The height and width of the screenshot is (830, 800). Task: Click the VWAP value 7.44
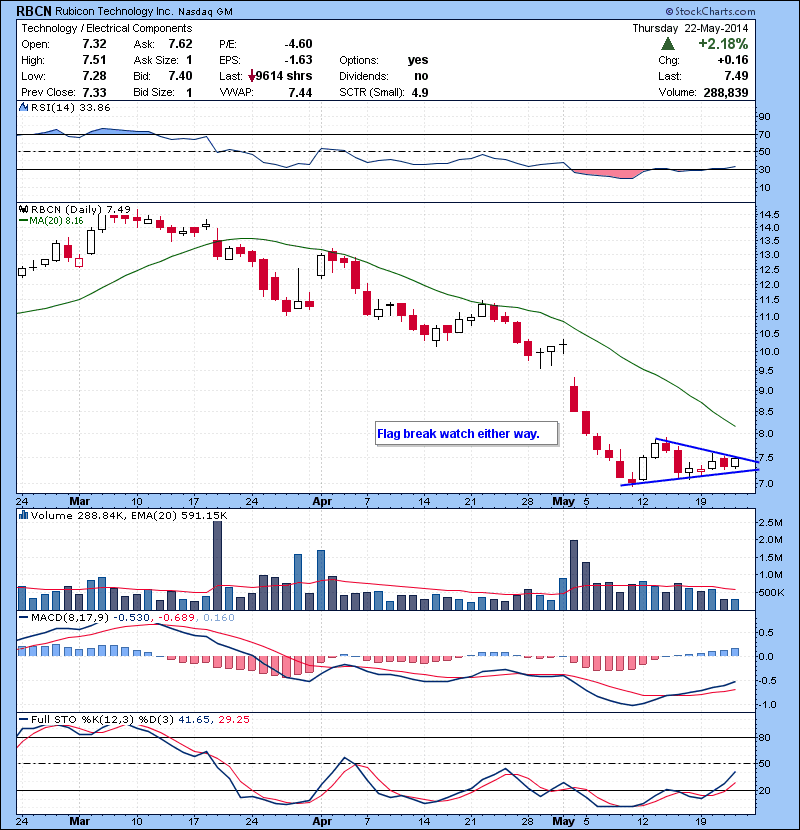point(300,93)
